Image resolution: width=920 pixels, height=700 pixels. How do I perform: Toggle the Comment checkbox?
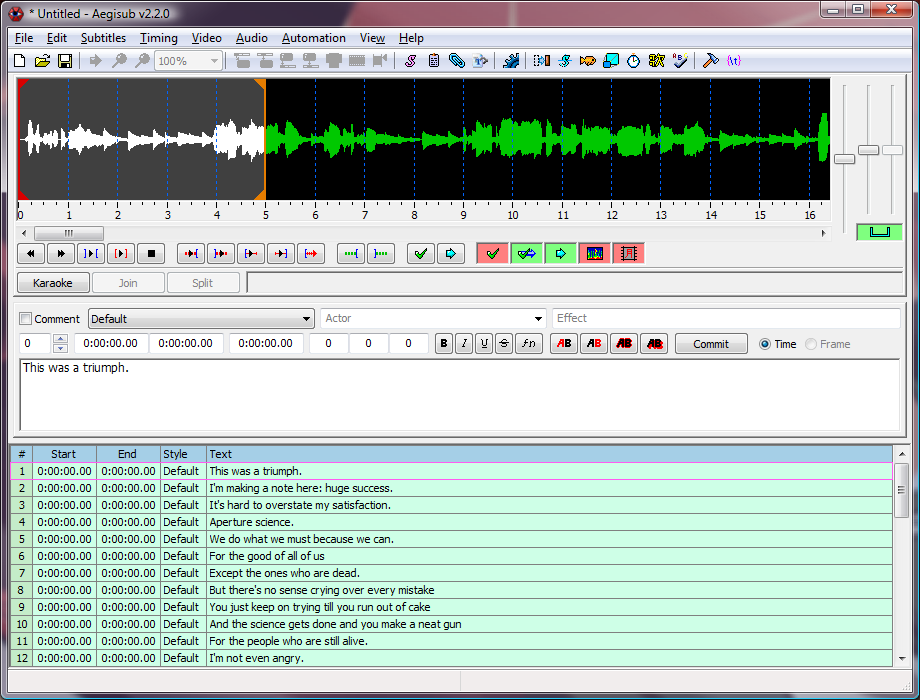click(x=26, y=319)
